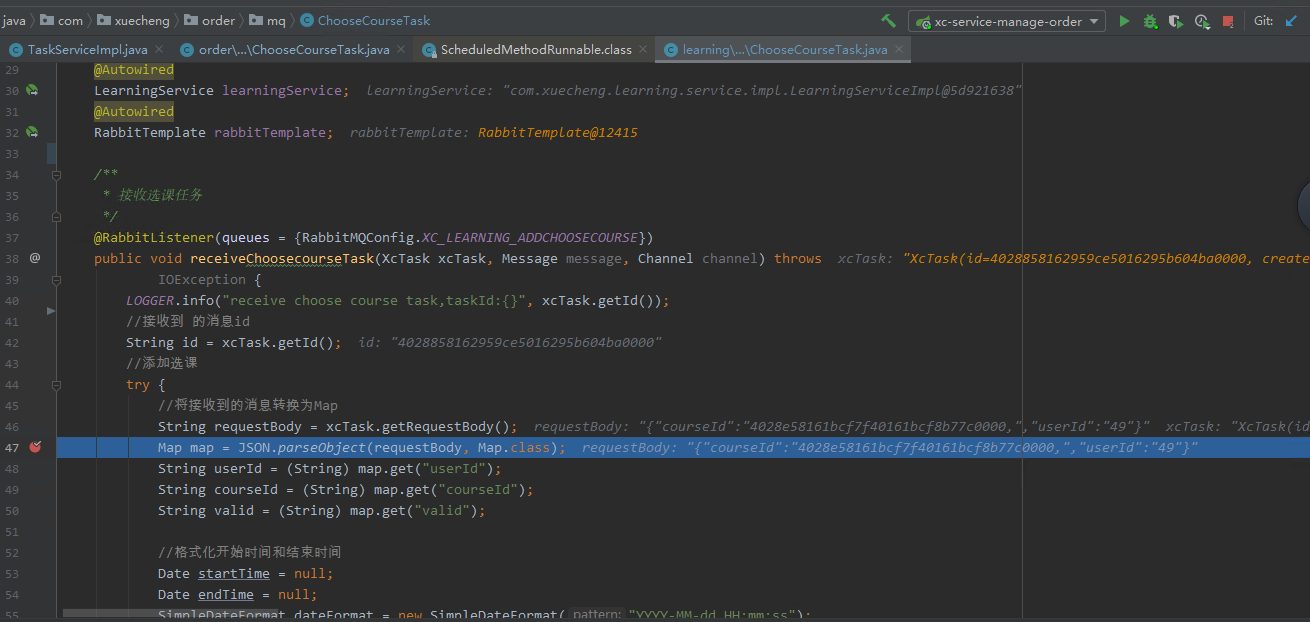The height and width of the screenshot is (622, 1310).
Task: Click the 'String id = xcTask.getId();' statement
Action: [234, 342]
